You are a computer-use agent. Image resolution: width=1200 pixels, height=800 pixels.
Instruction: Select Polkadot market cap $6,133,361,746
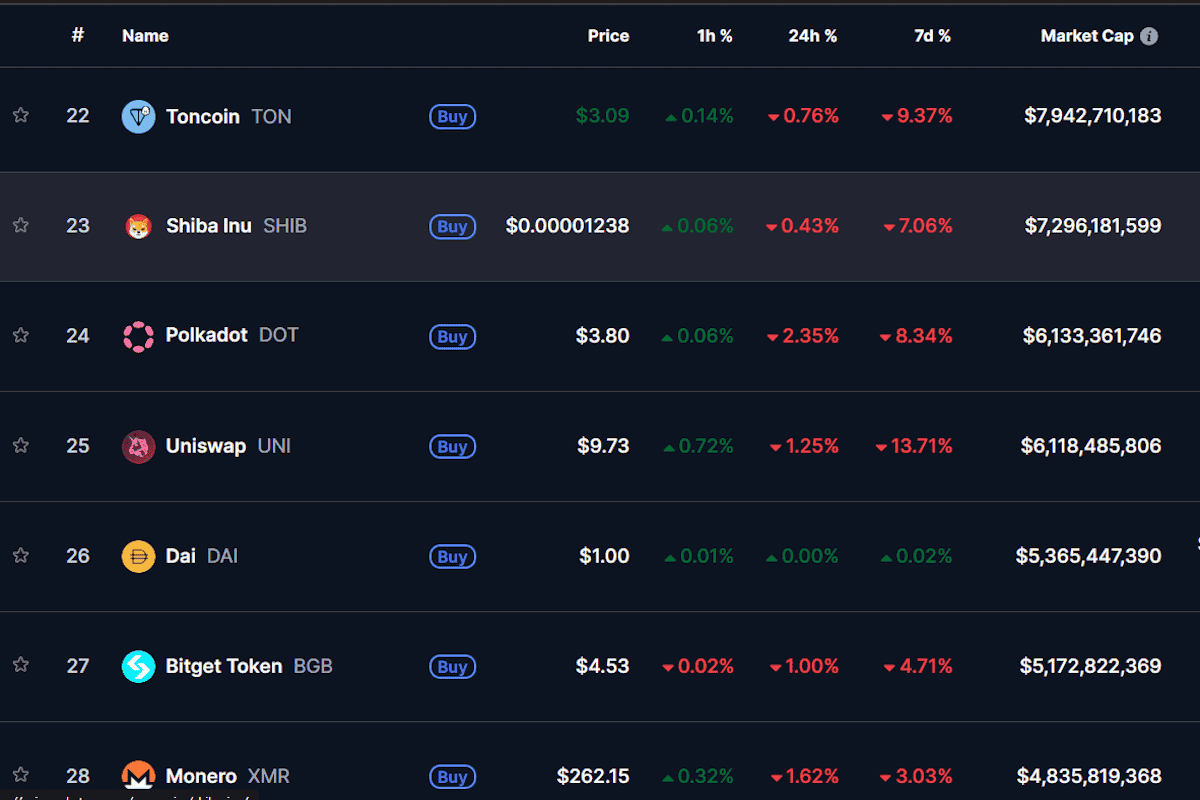point(1092,336)
